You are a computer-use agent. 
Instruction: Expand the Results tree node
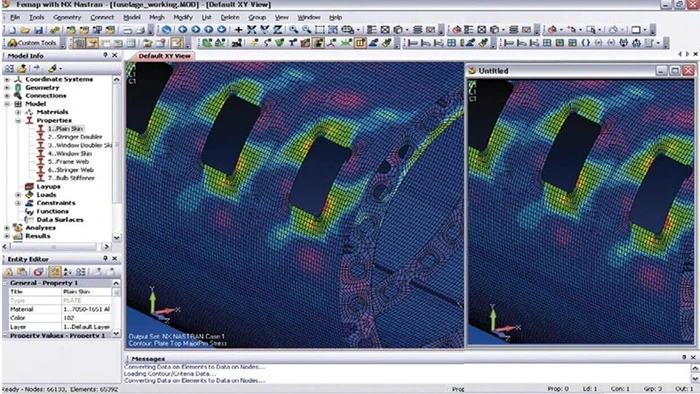(7, 236)
